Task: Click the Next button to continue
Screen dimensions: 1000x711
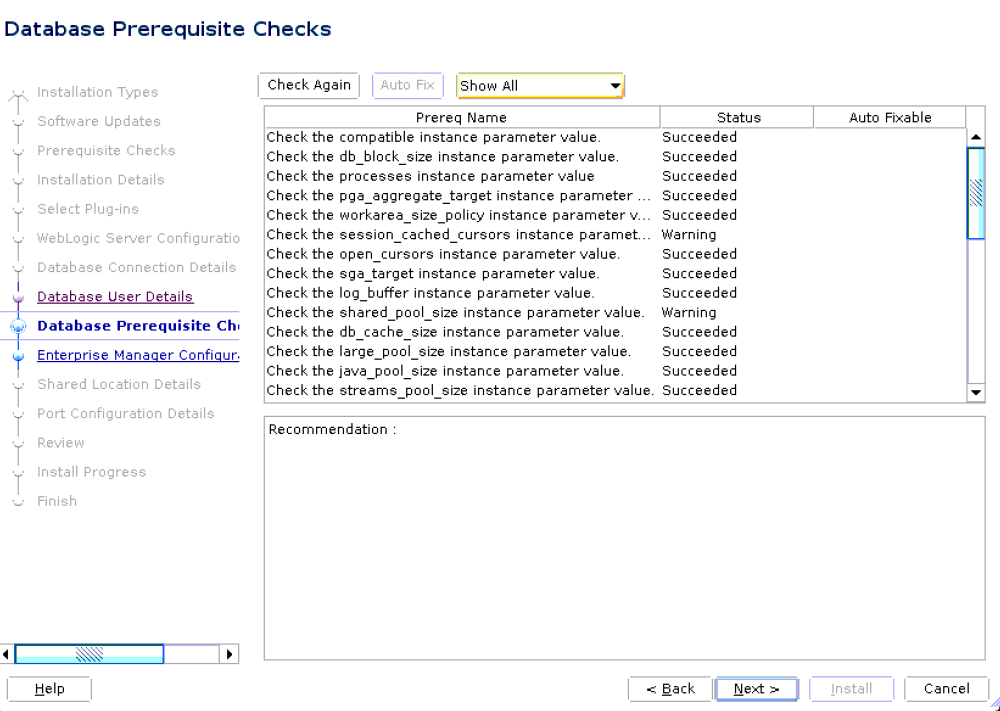Action: [756, 688]
